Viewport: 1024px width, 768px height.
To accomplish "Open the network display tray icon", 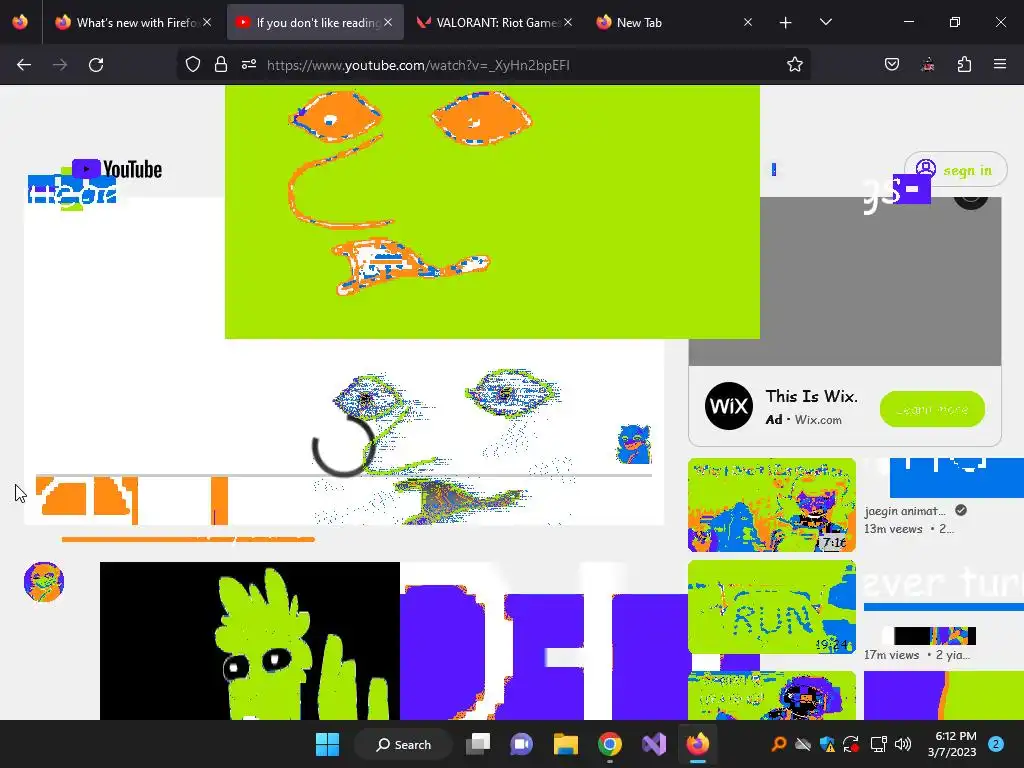I will [x=878, y=744].
